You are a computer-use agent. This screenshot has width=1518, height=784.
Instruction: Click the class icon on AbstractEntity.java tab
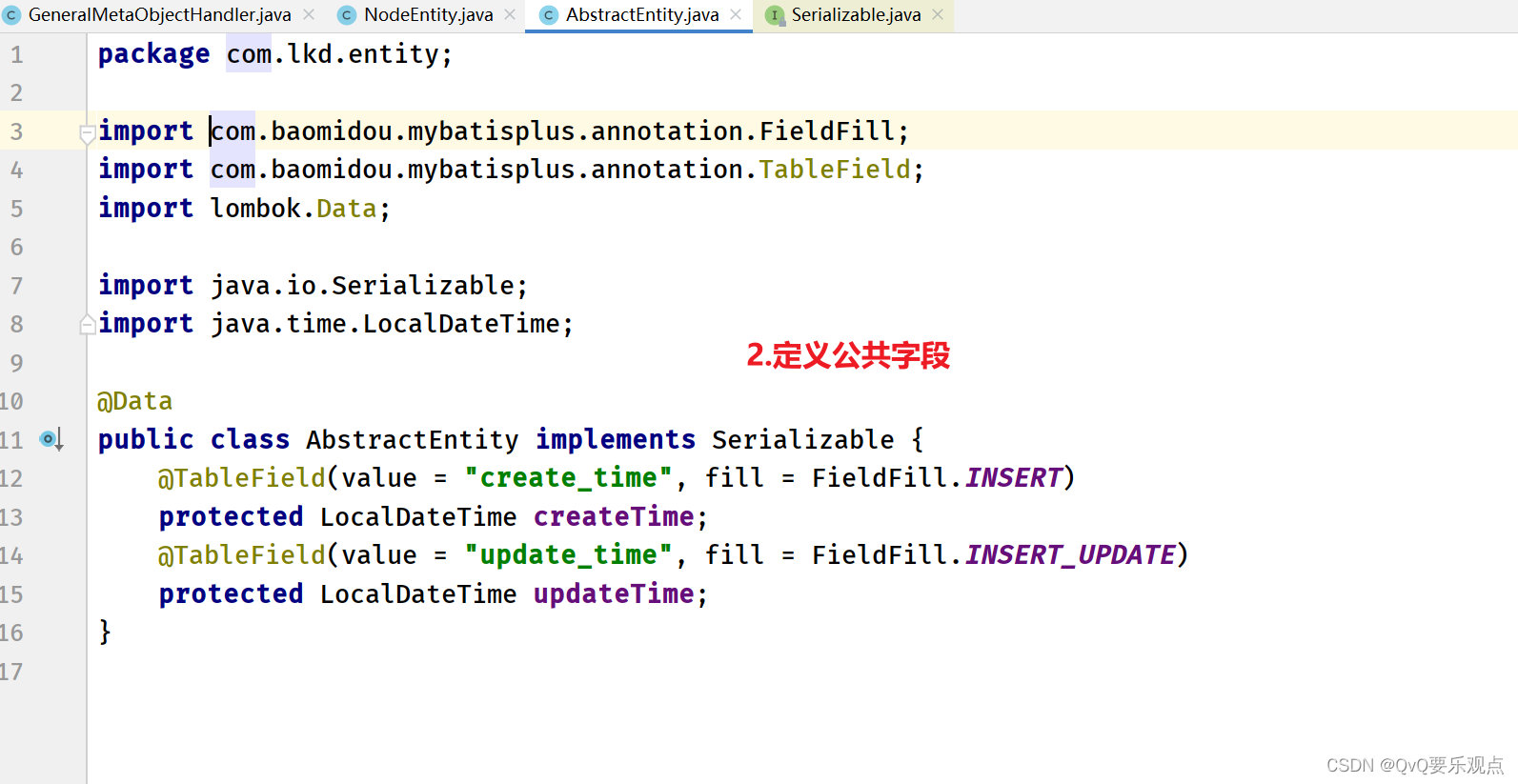(x=549, y=15)
